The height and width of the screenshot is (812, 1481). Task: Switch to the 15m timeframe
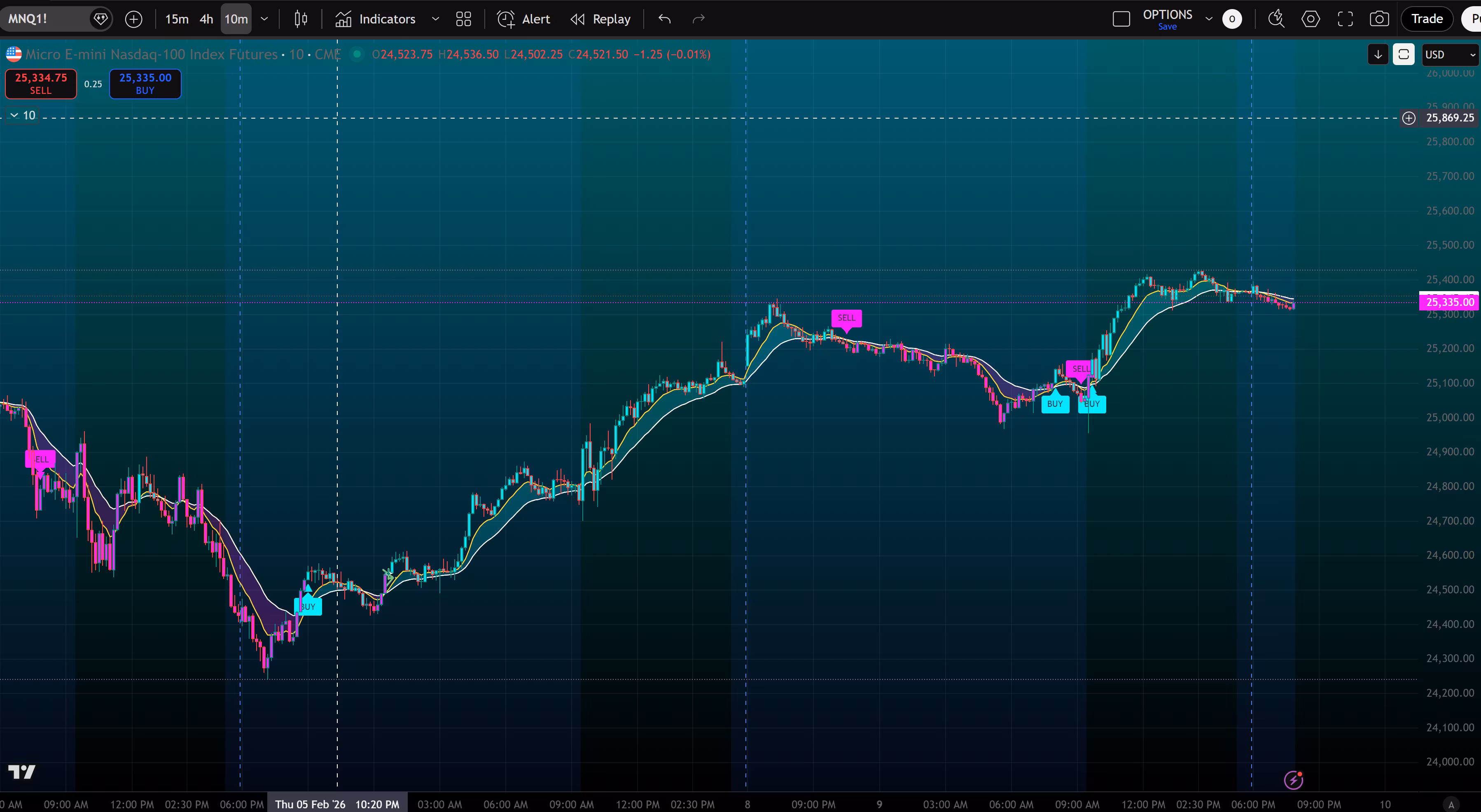pyautogui.click(x=177, y=19)
